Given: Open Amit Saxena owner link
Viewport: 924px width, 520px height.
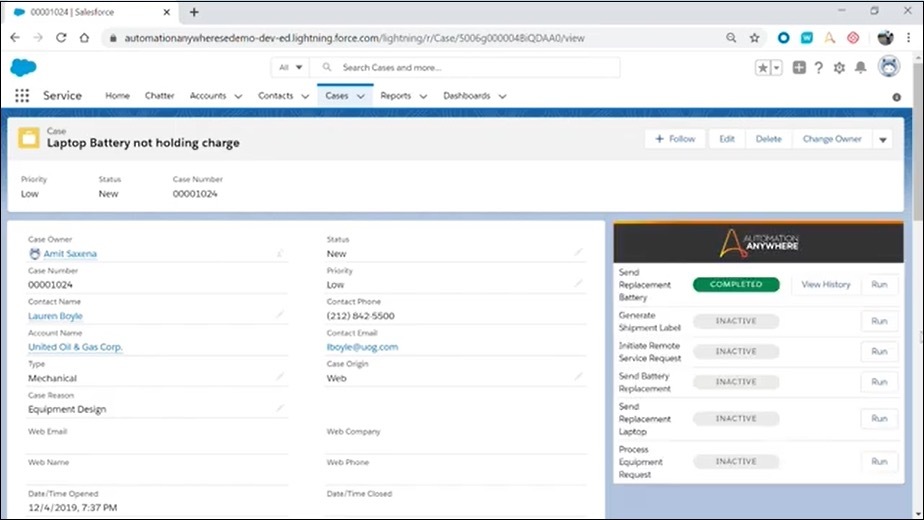Looking at the screenshot, I should [70, 254].
